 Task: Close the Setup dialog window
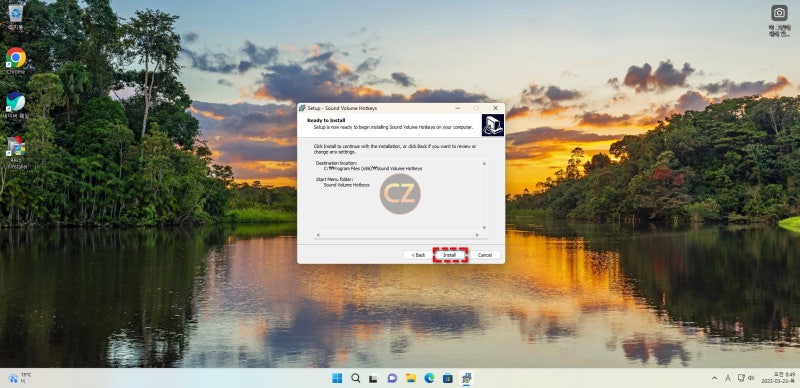[x=495, y=108]
